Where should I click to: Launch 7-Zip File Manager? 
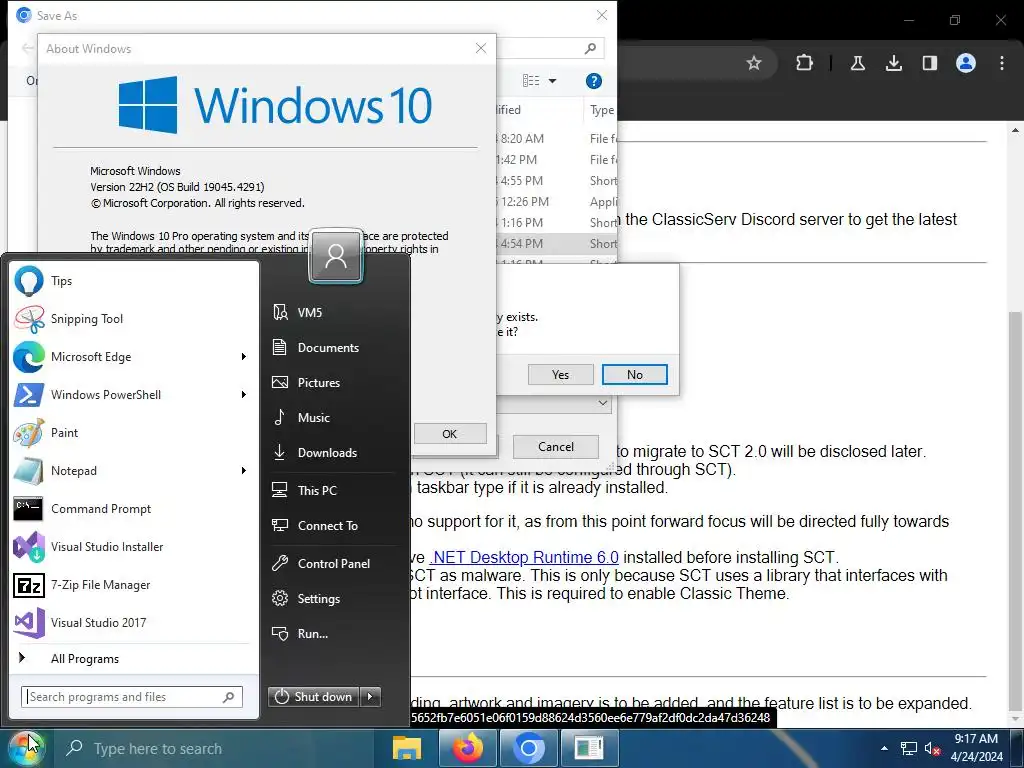coord(134,584)
